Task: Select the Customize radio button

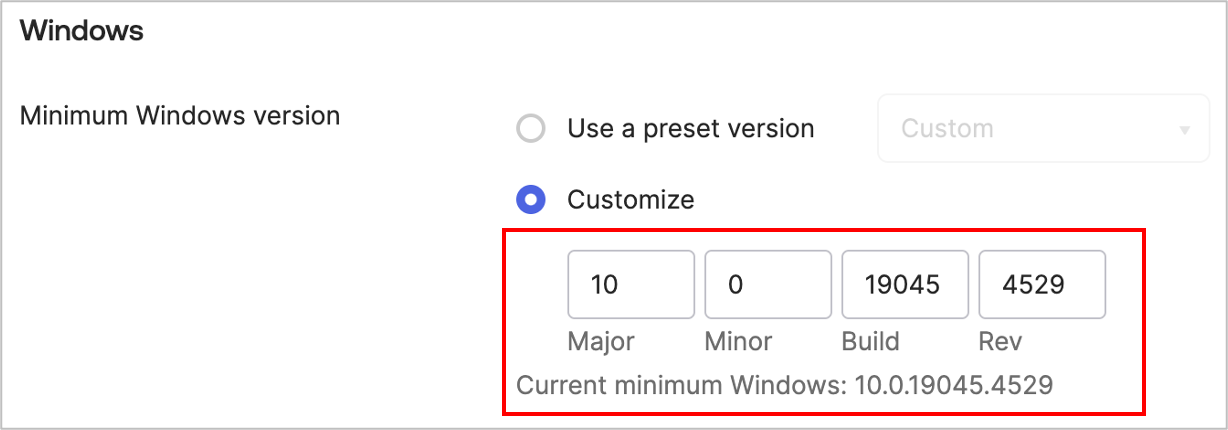Action: coord(530,200)
